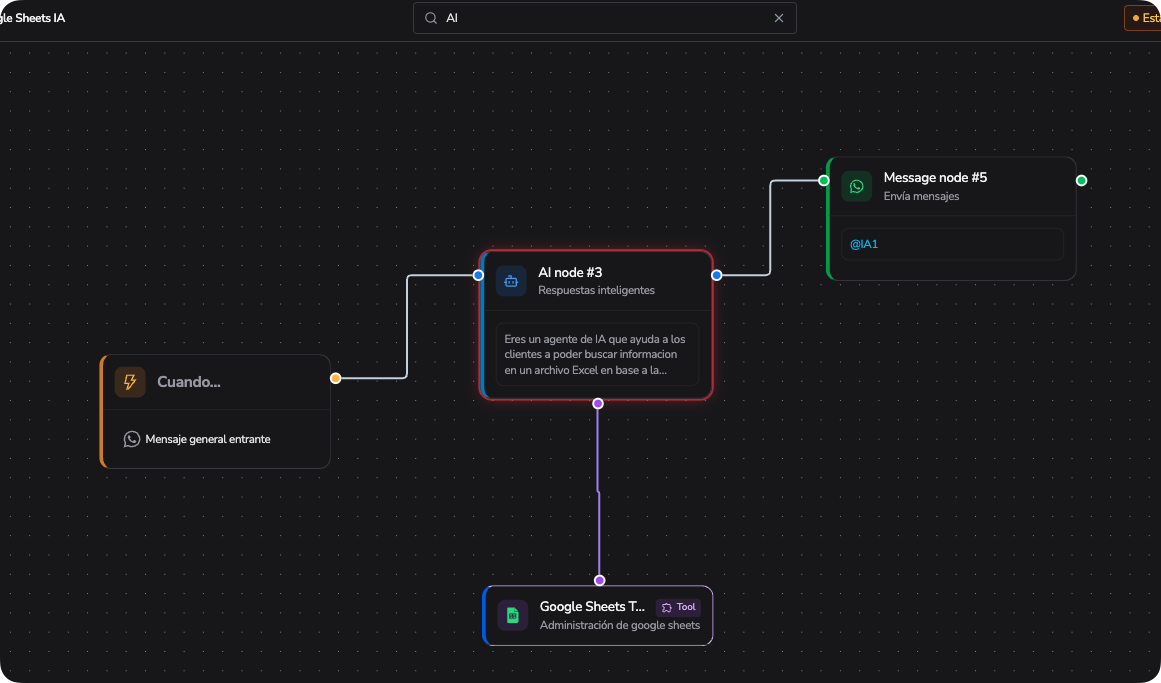Click the Mensaje general entrante text
Screen dimensions: 1161x683
tap(208, 439)
